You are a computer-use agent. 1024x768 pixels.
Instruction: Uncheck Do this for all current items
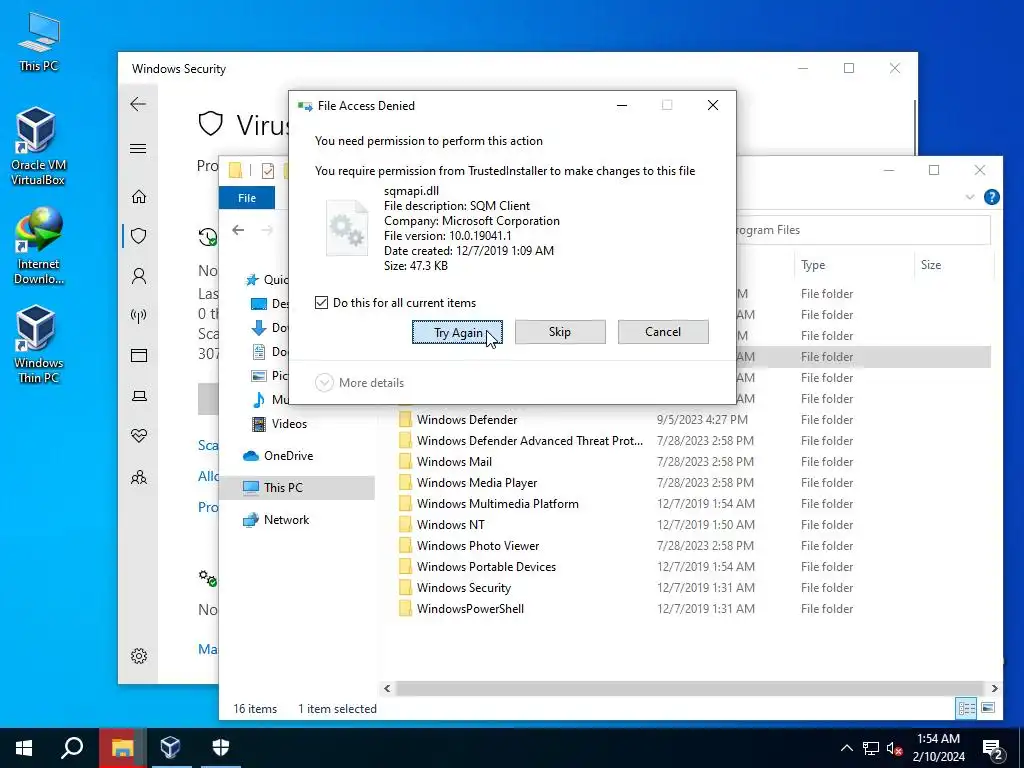click(x=321, y=302)
